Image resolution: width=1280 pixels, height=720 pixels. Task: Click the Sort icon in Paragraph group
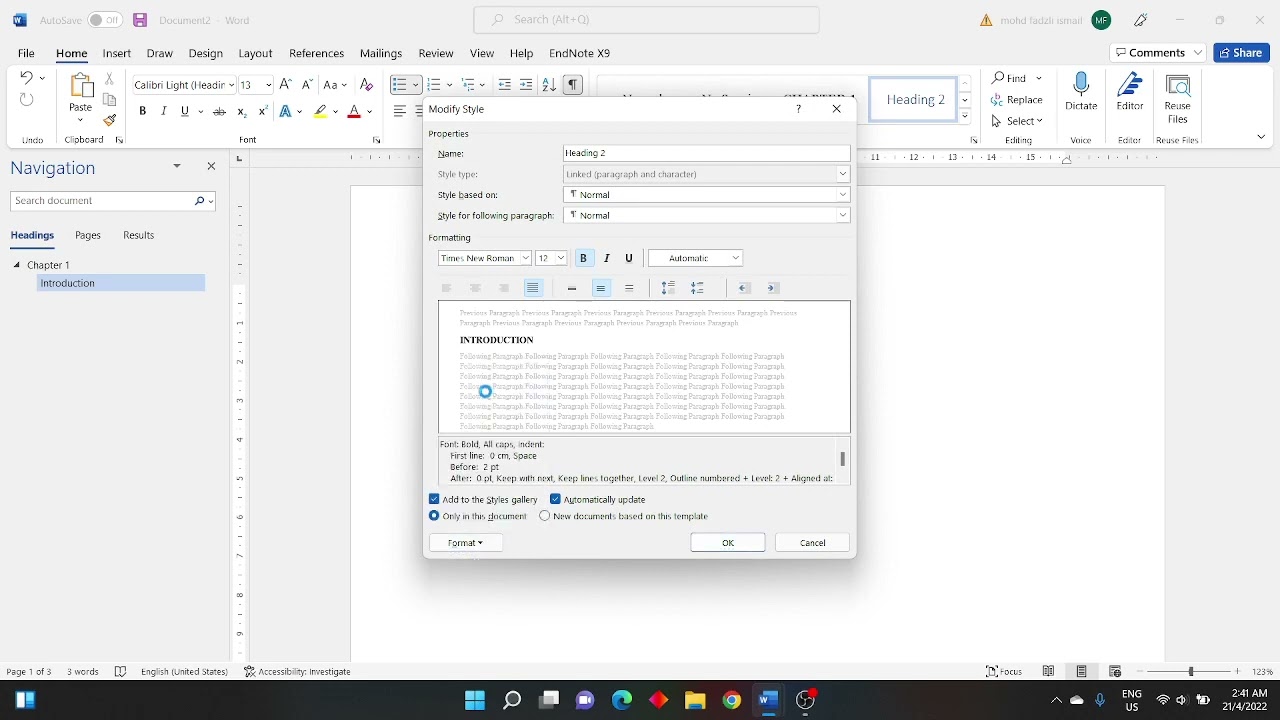pos(549,85)
